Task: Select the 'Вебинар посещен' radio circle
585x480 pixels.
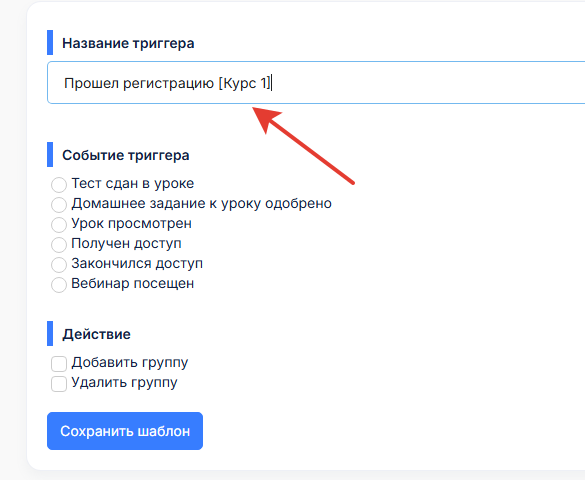Action: [x=59, y=285]
